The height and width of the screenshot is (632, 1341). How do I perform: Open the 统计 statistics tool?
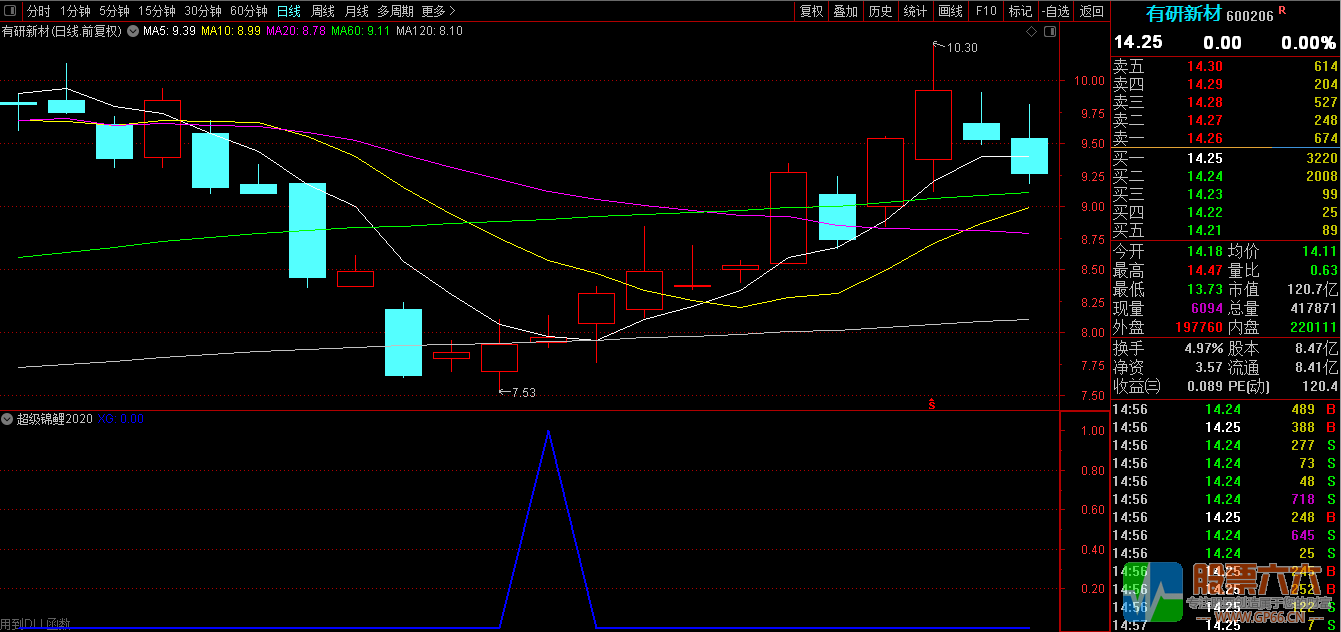(x=914, y=11)
